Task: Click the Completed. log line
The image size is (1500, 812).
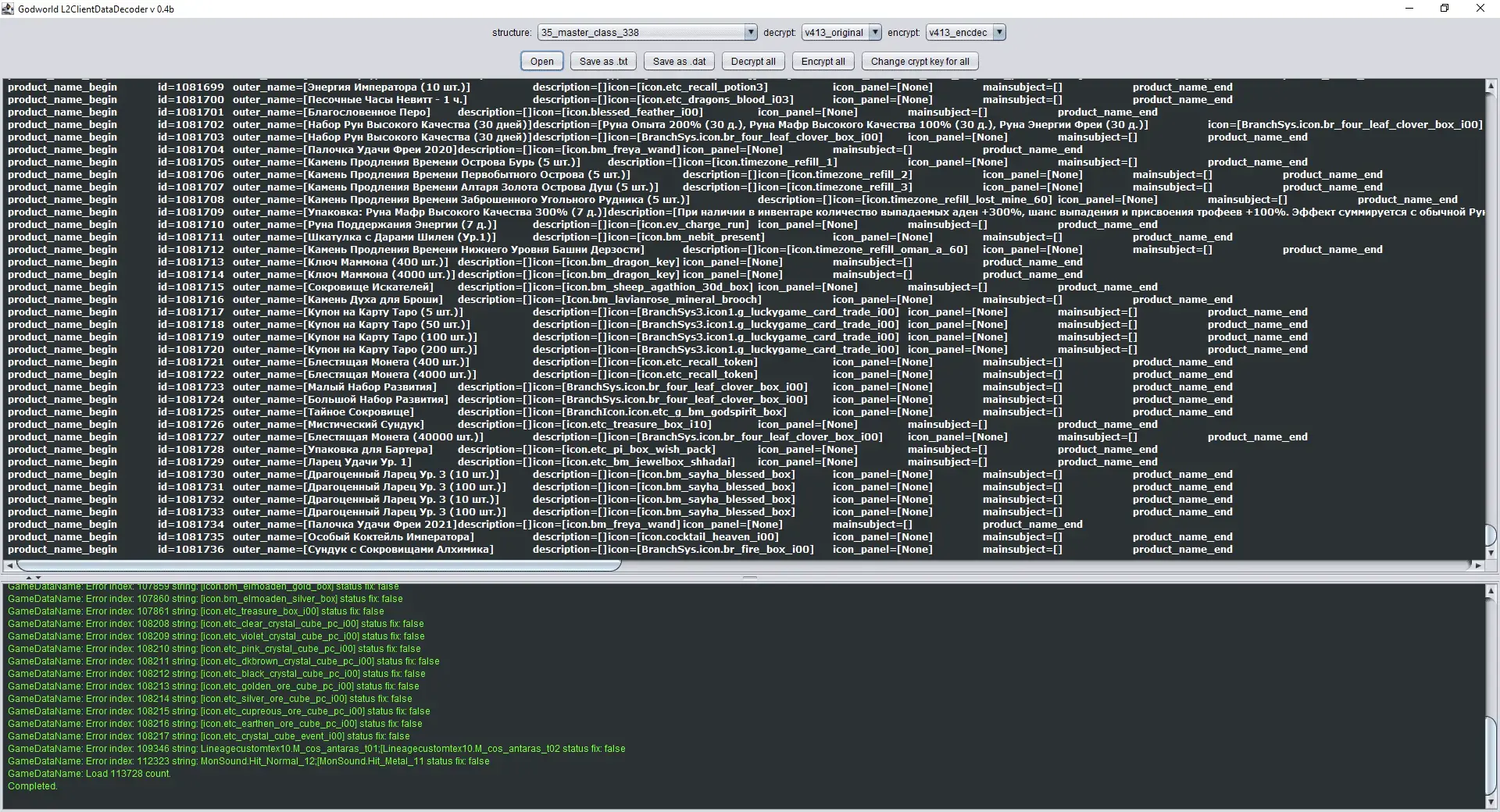Action: click(32, 786)
